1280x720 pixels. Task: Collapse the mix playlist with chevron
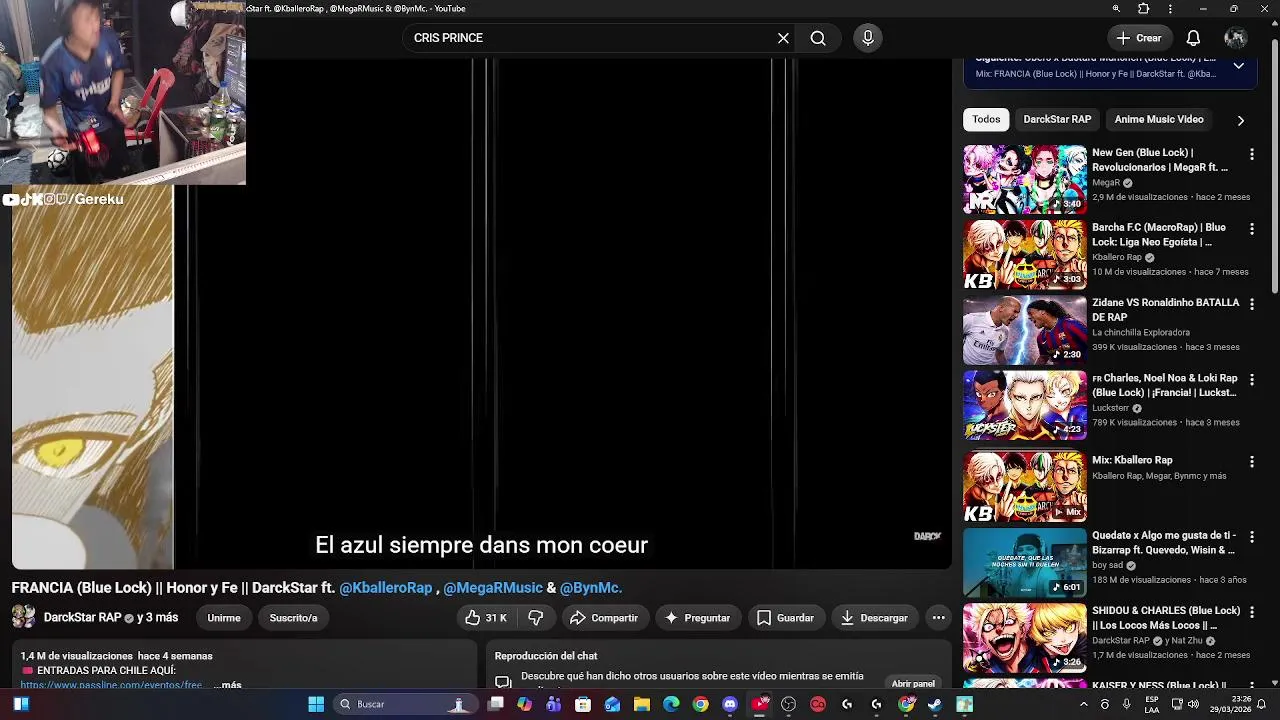point(1239,66)
